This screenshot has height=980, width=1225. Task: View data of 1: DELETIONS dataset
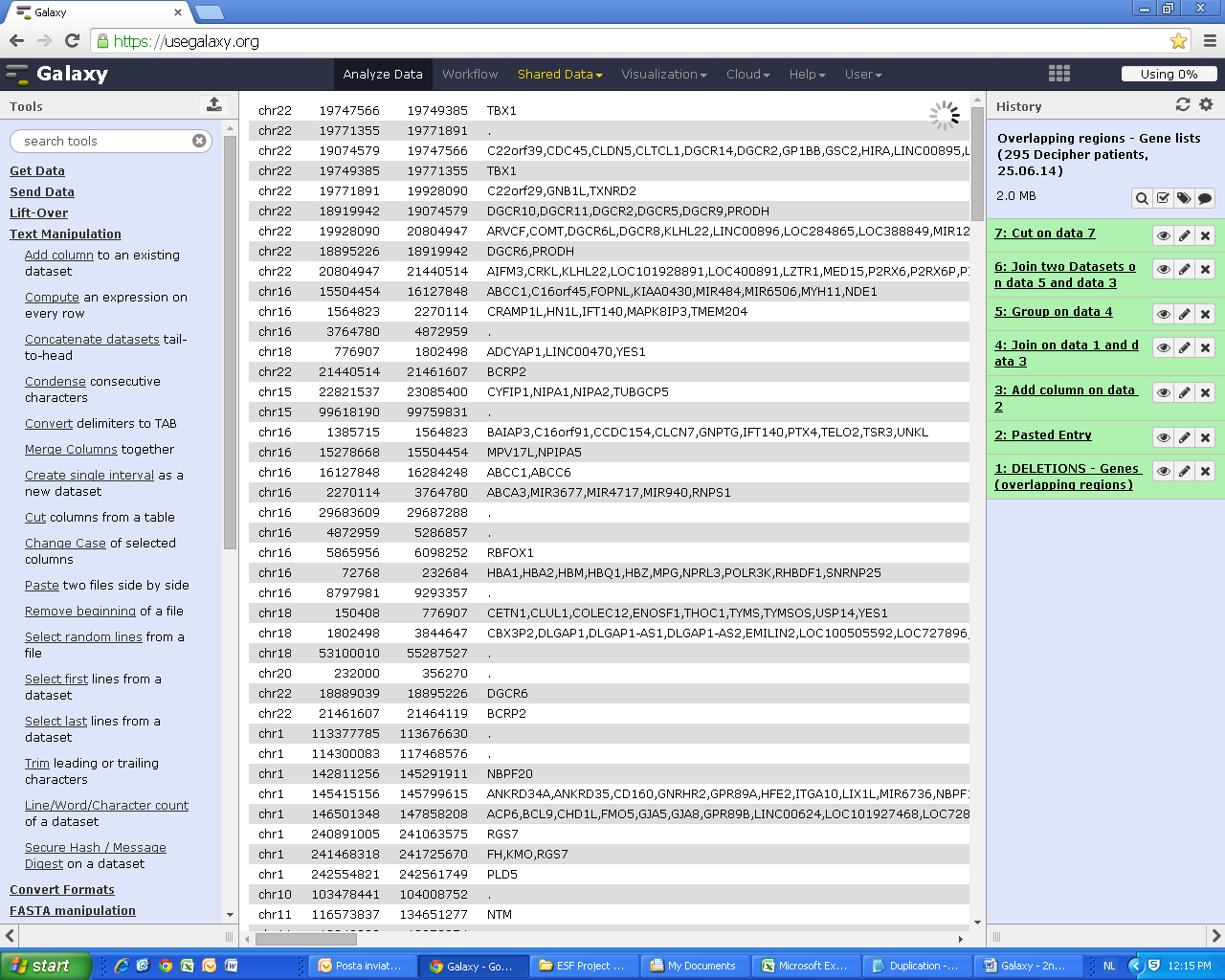[x=1164, y=471]
